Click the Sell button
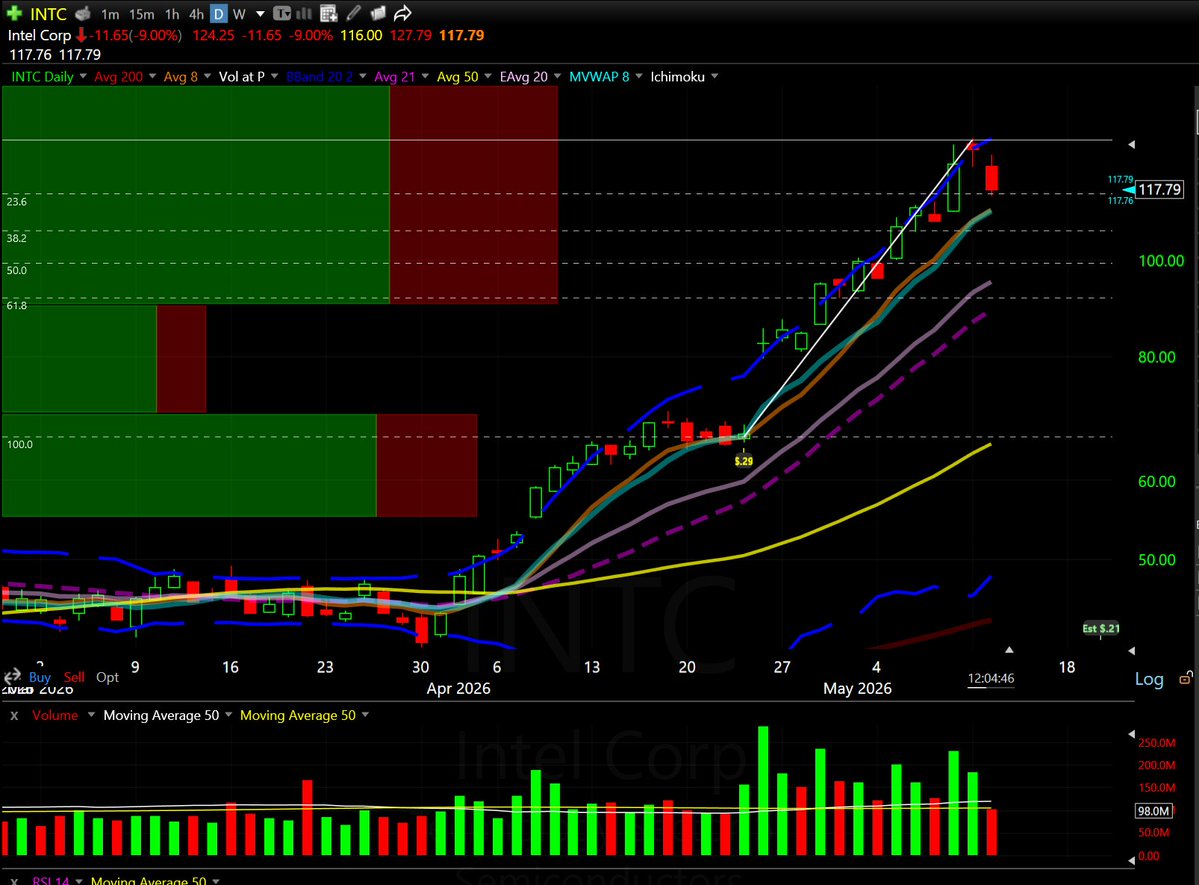 (x=74, y=677)
